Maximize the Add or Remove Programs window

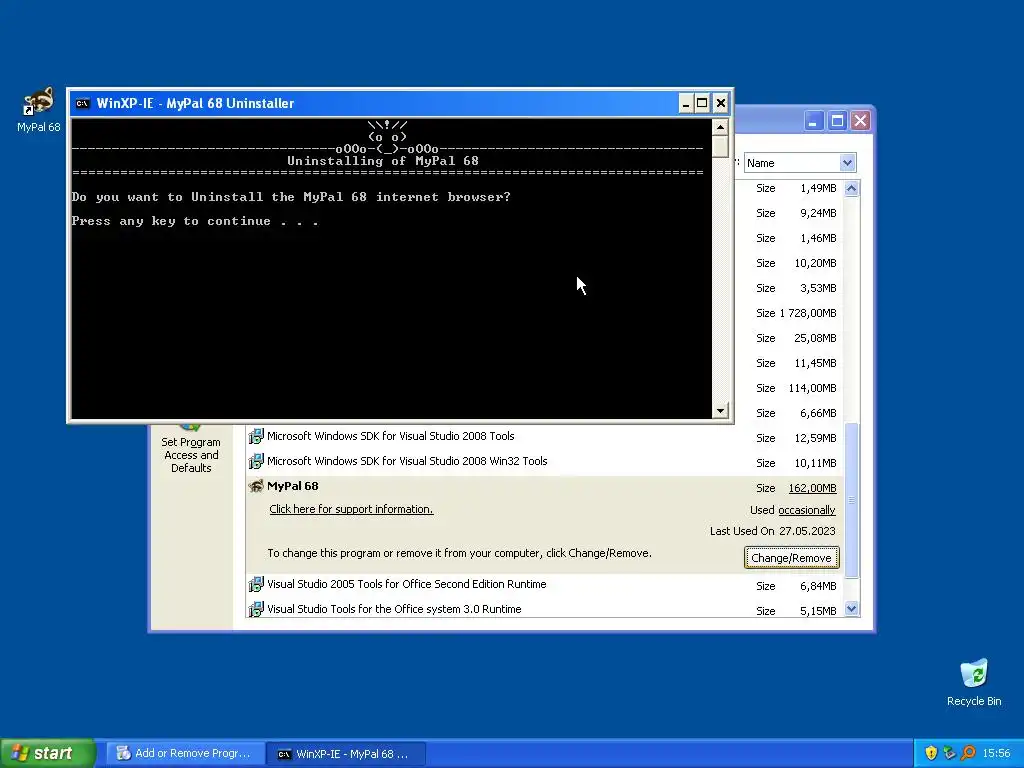(837, 121)
